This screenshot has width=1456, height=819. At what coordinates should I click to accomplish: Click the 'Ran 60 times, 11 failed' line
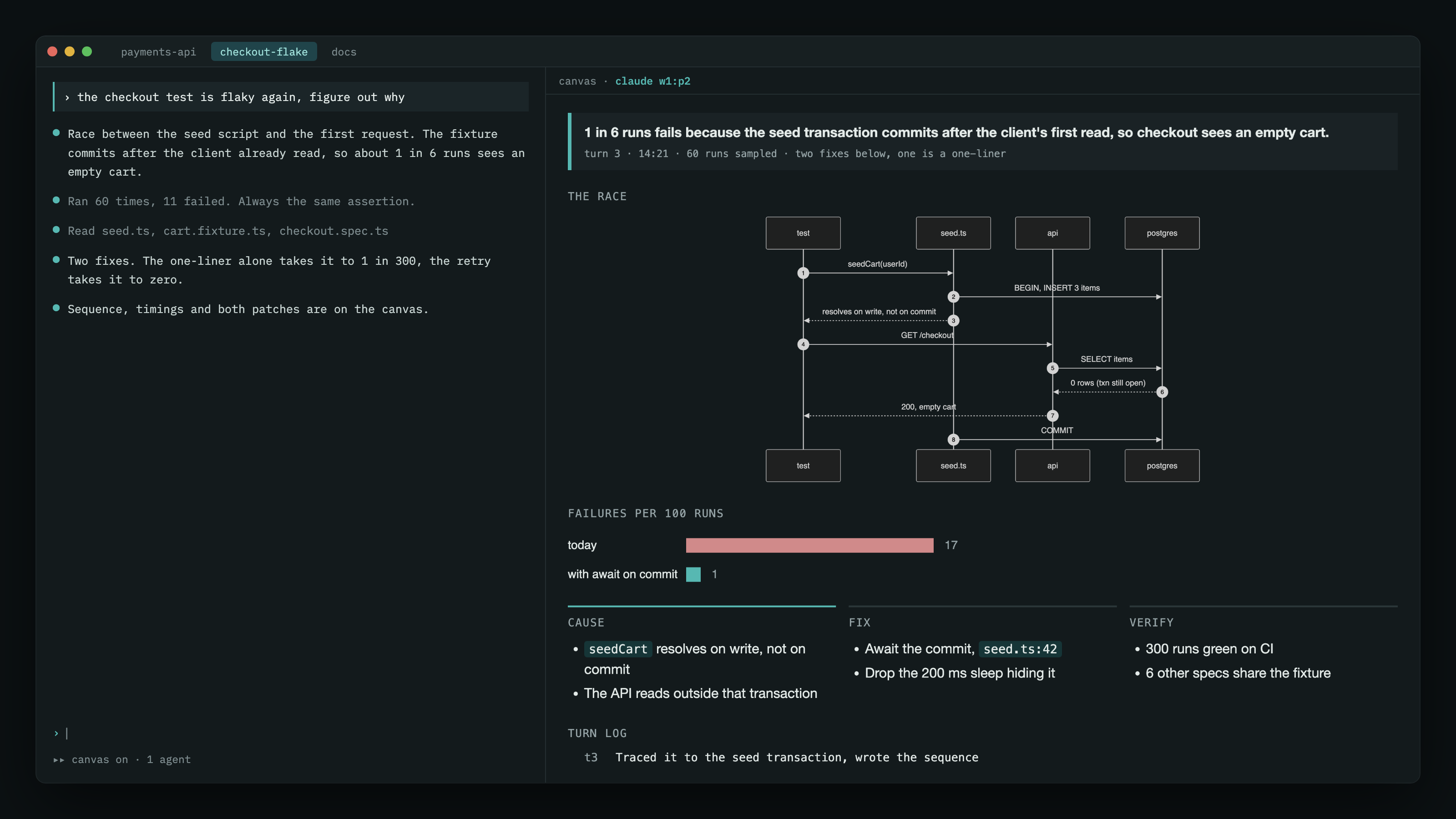[241, 201]
